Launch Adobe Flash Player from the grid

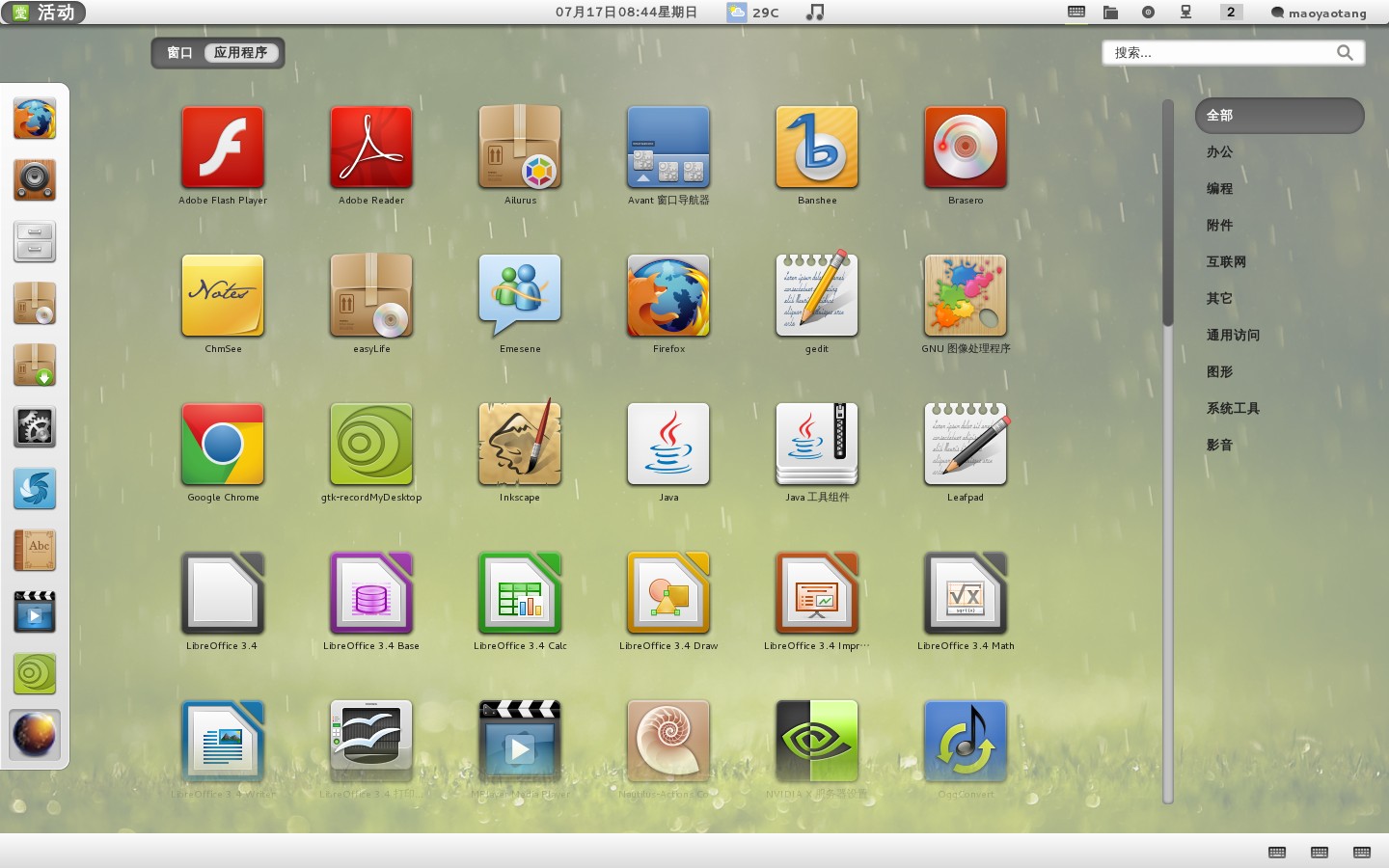pos(223,148)
